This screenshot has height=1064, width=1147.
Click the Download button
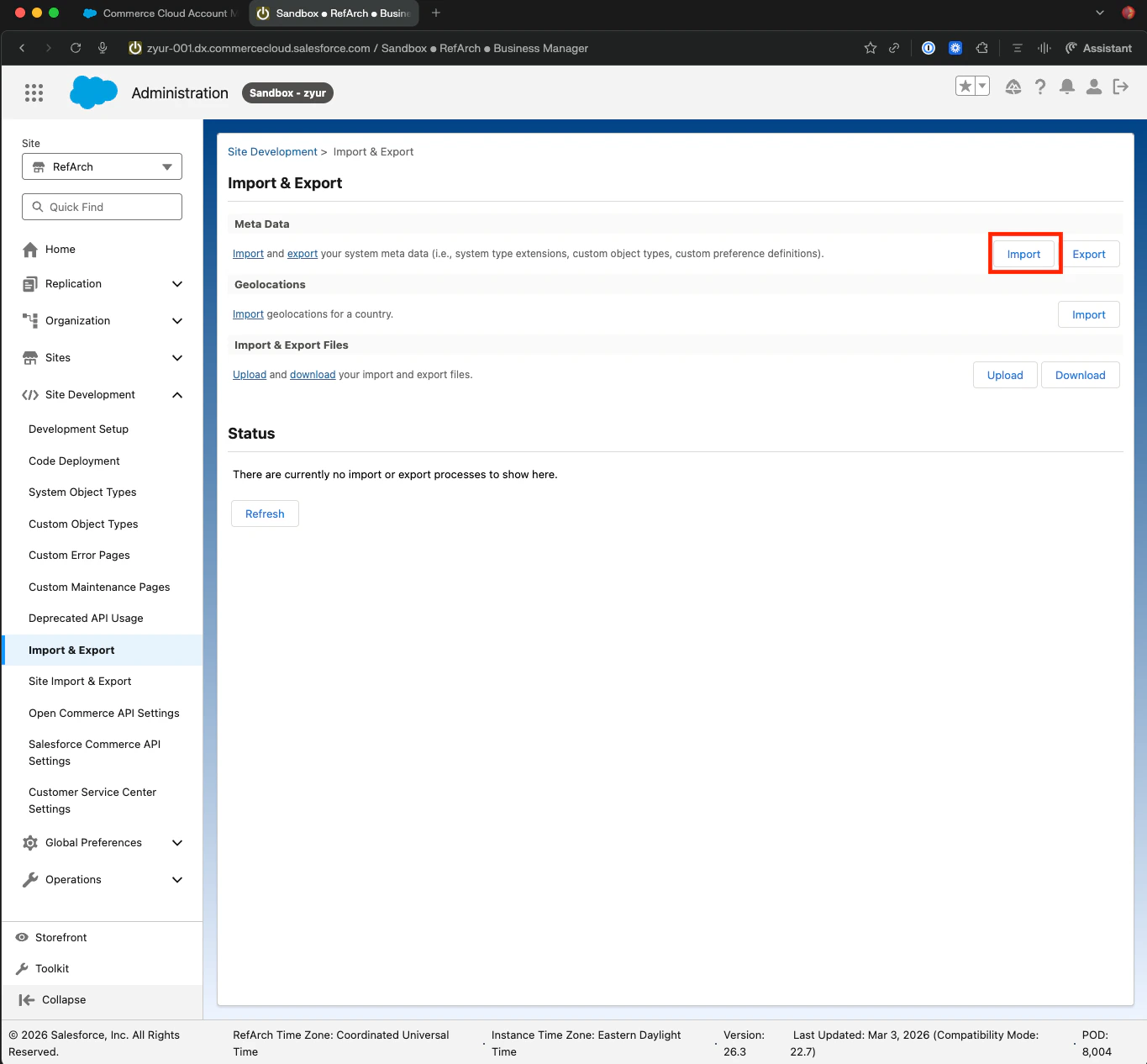[1081, 375]
